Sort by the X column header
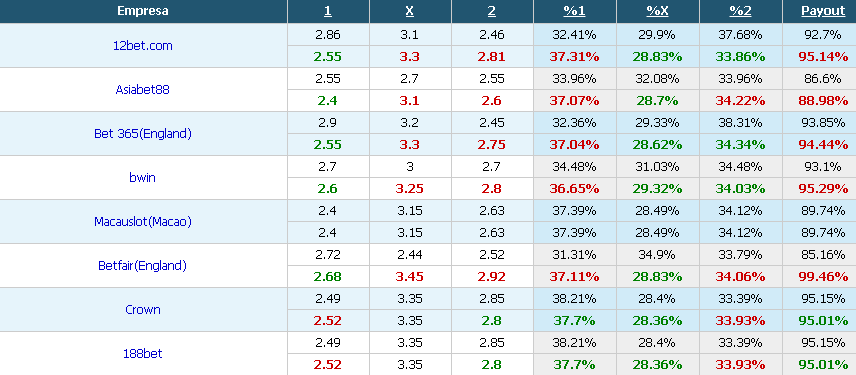Image resolution: width=856 pixels, height=375 pixels. coord(410,11)
